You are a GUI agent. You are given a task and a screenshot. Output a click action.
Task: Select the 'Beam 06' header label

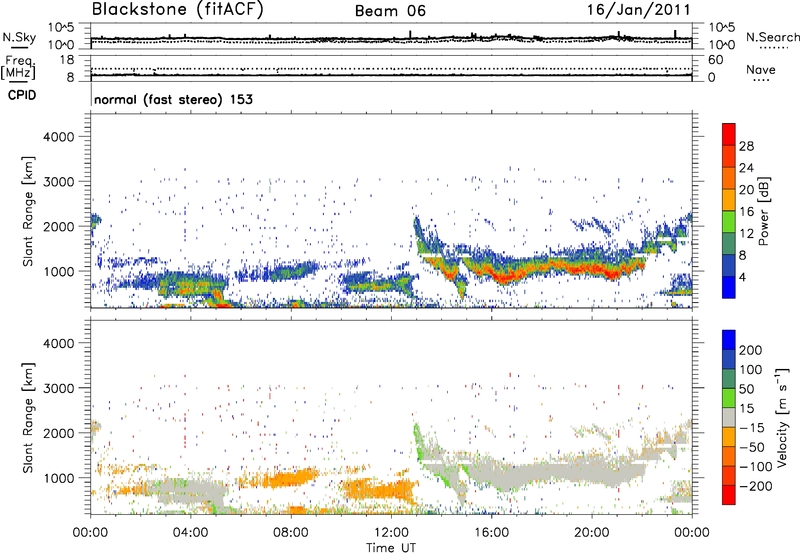[390, 11]
